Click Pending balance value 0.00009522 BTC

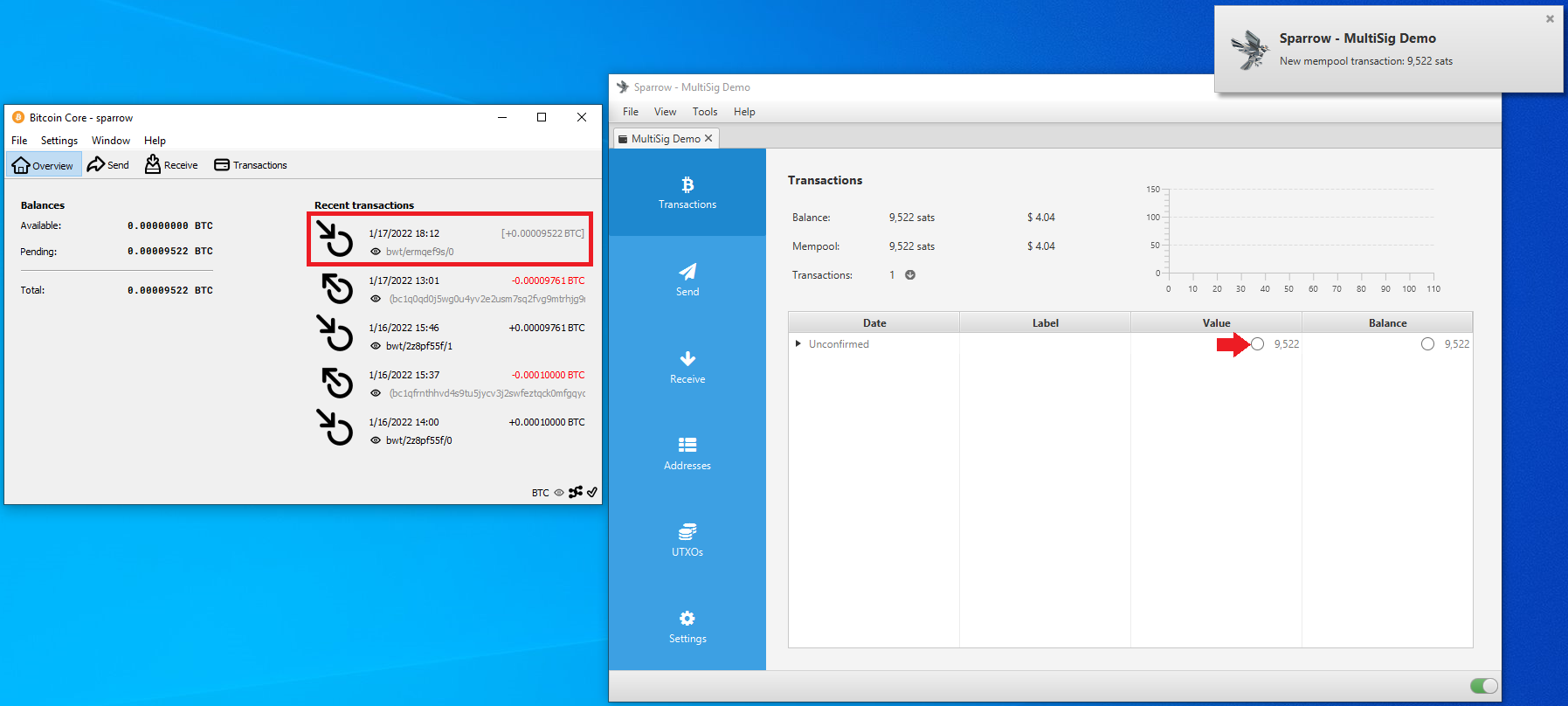tap(170, 251)
